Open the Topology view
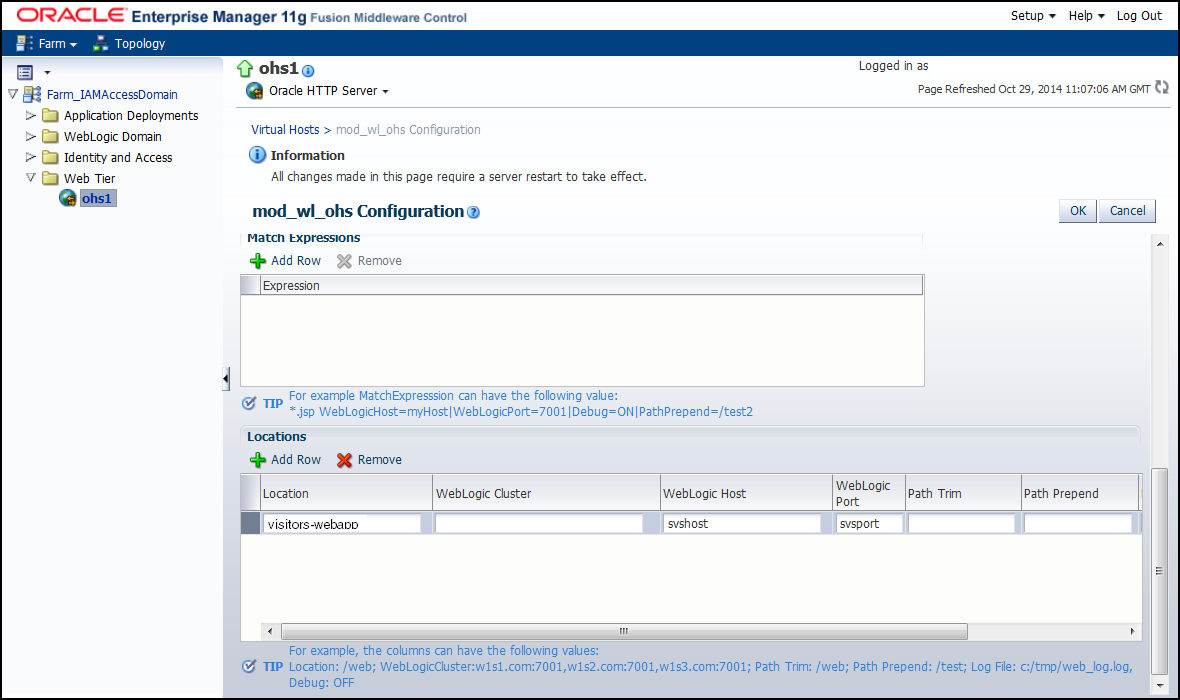 pos(129,44)
